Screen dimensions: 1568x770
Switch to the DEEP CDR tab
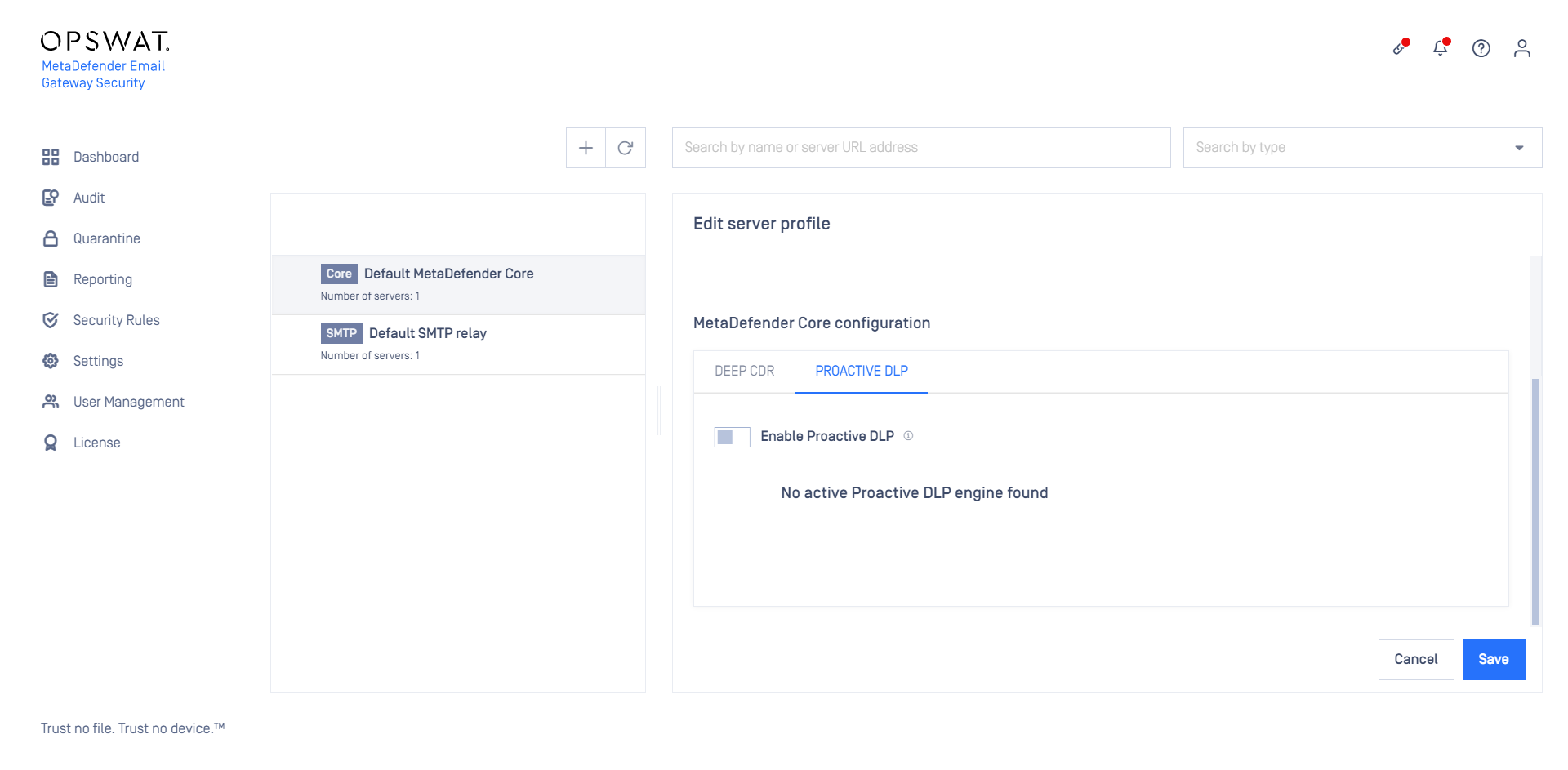point(745,372)
